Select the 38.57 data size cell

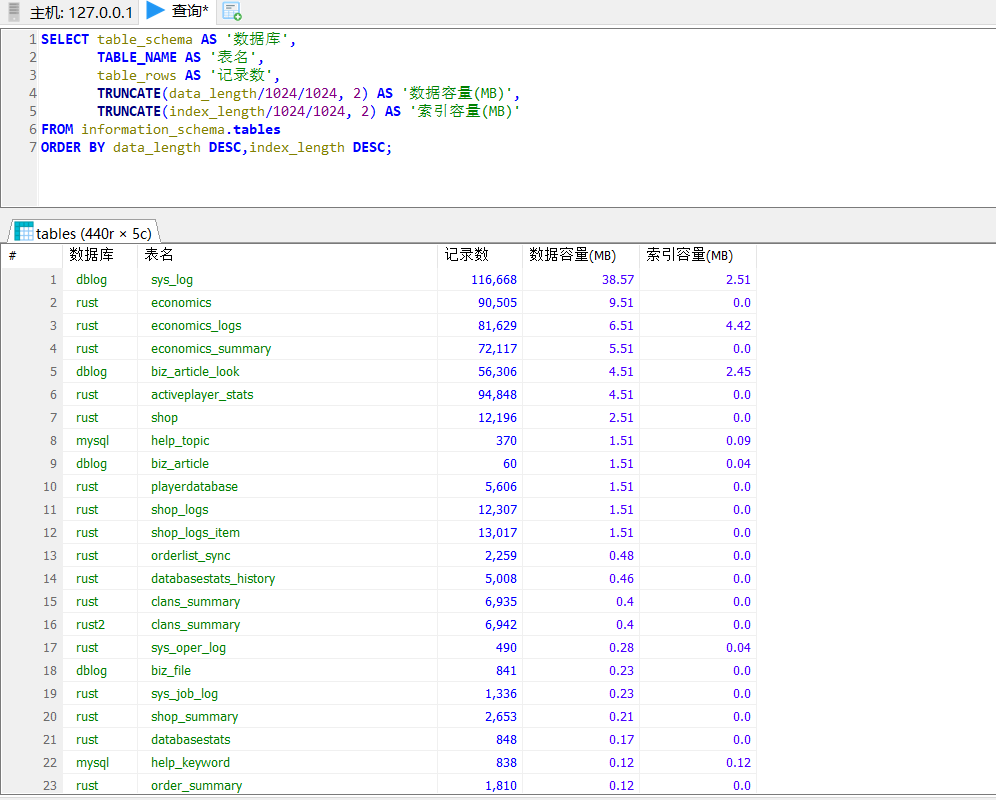click(580, 280)
